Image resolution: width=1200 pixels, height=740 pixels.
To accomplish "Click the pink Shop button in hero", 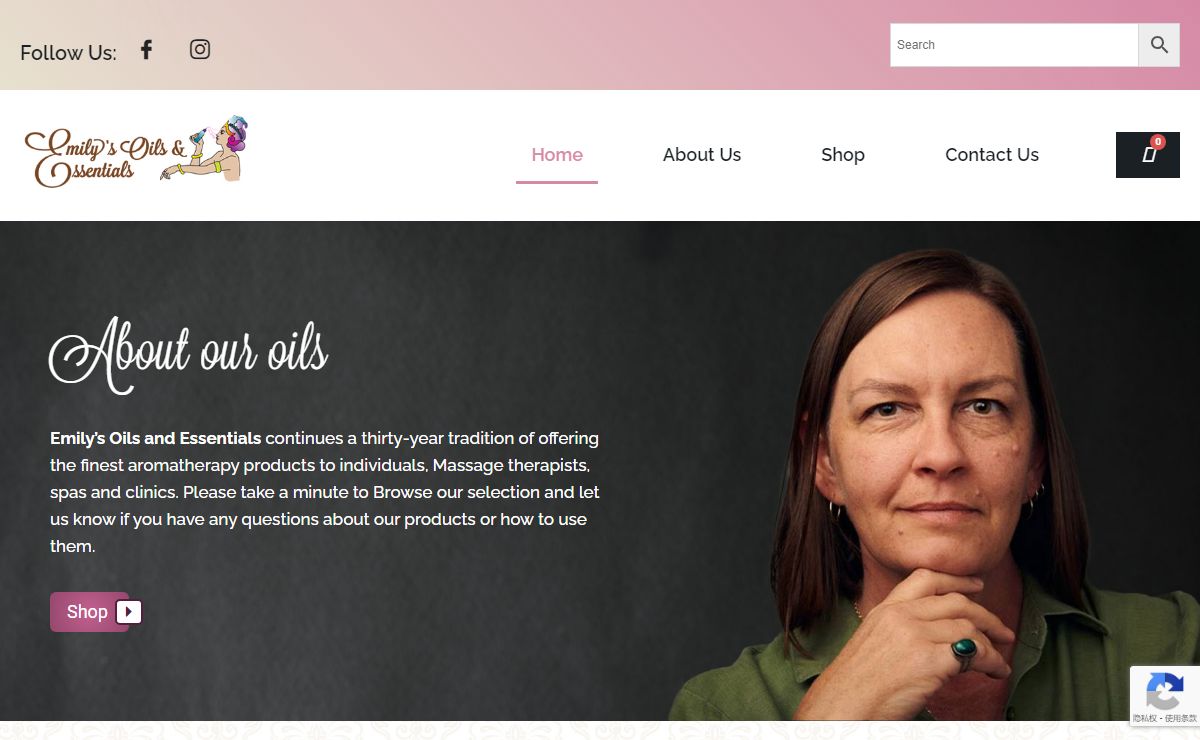I will 90,612.
